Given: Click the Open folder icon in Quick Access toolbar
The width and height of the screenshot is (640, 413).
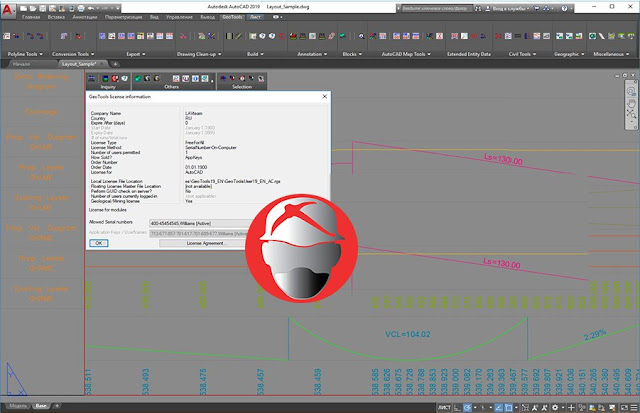Looking at the screenshot, I should (x=33, y=8).
